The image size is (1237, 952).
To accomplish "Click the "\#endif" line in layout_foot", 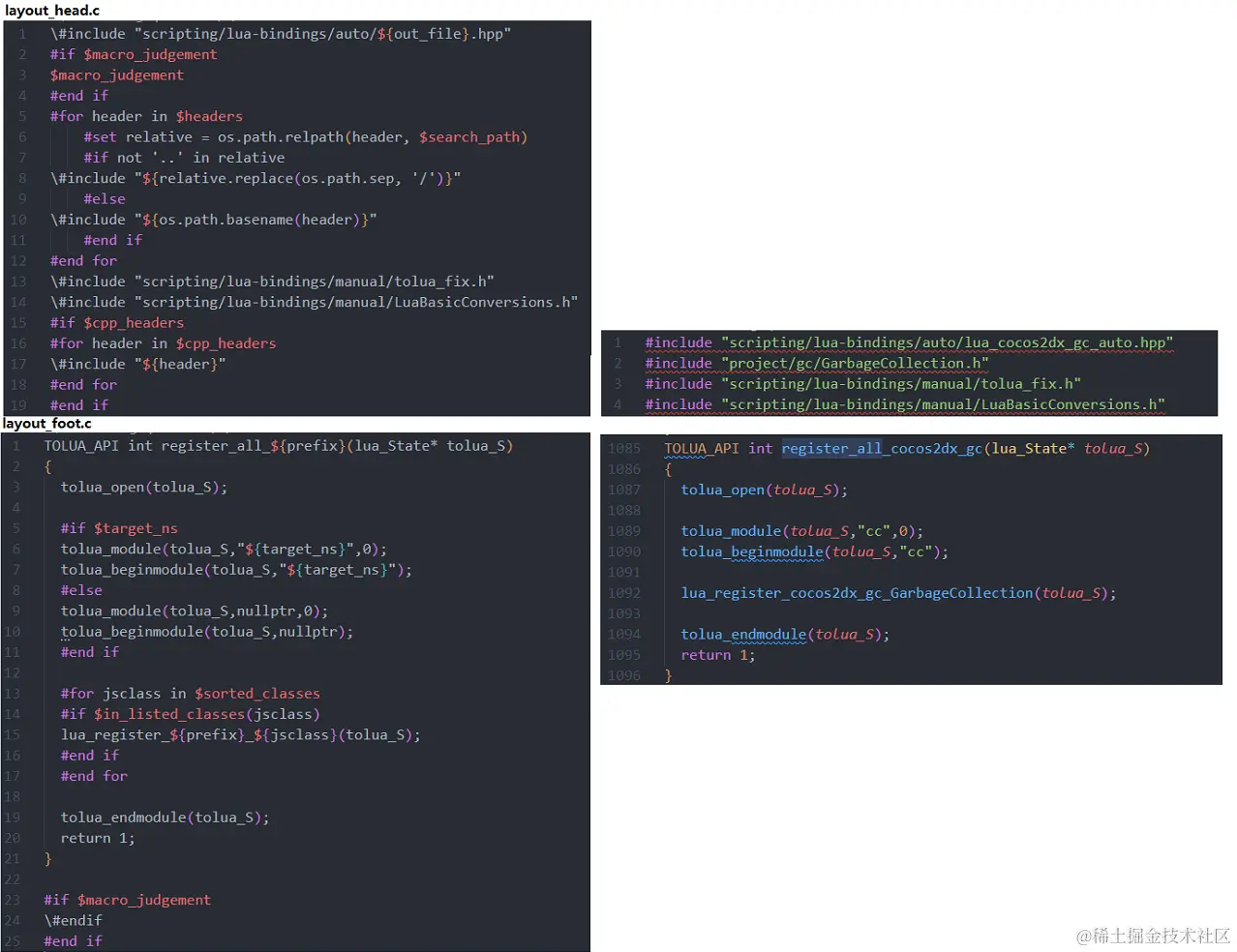I will tap(73, 920).
